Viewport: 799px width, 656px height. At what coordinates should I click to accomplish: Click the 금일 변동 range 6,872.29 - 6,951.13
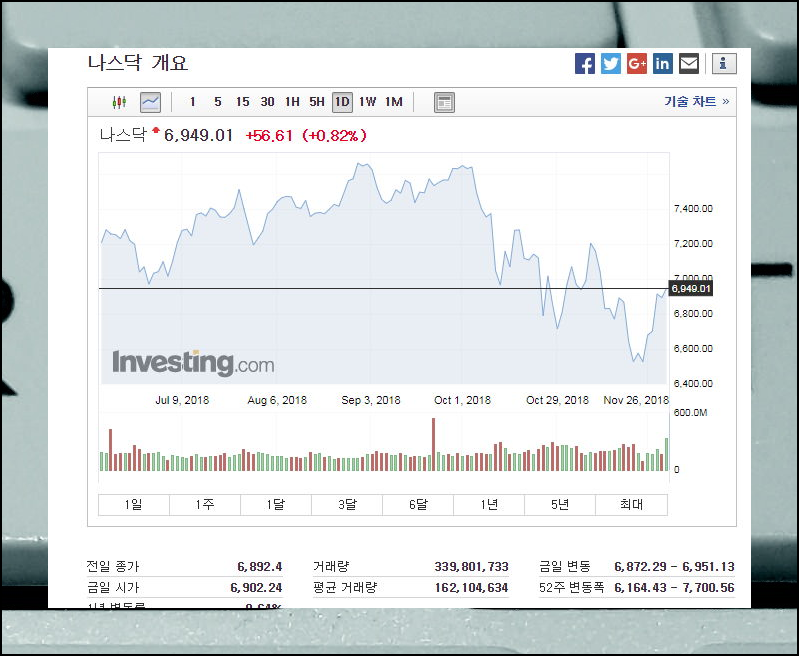(674, 566)
